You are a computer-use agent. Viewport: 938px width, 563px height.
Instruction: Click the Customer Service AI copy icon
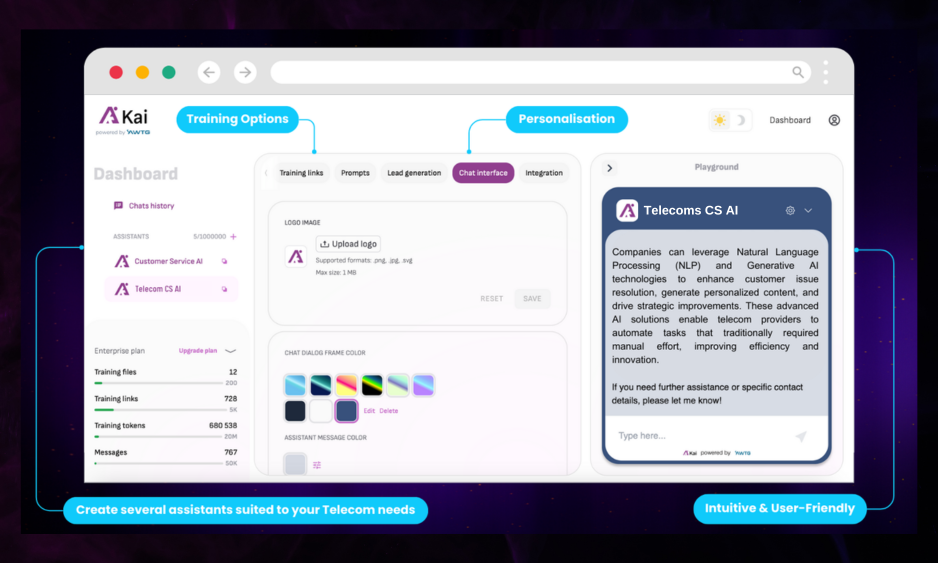(224, 261)
